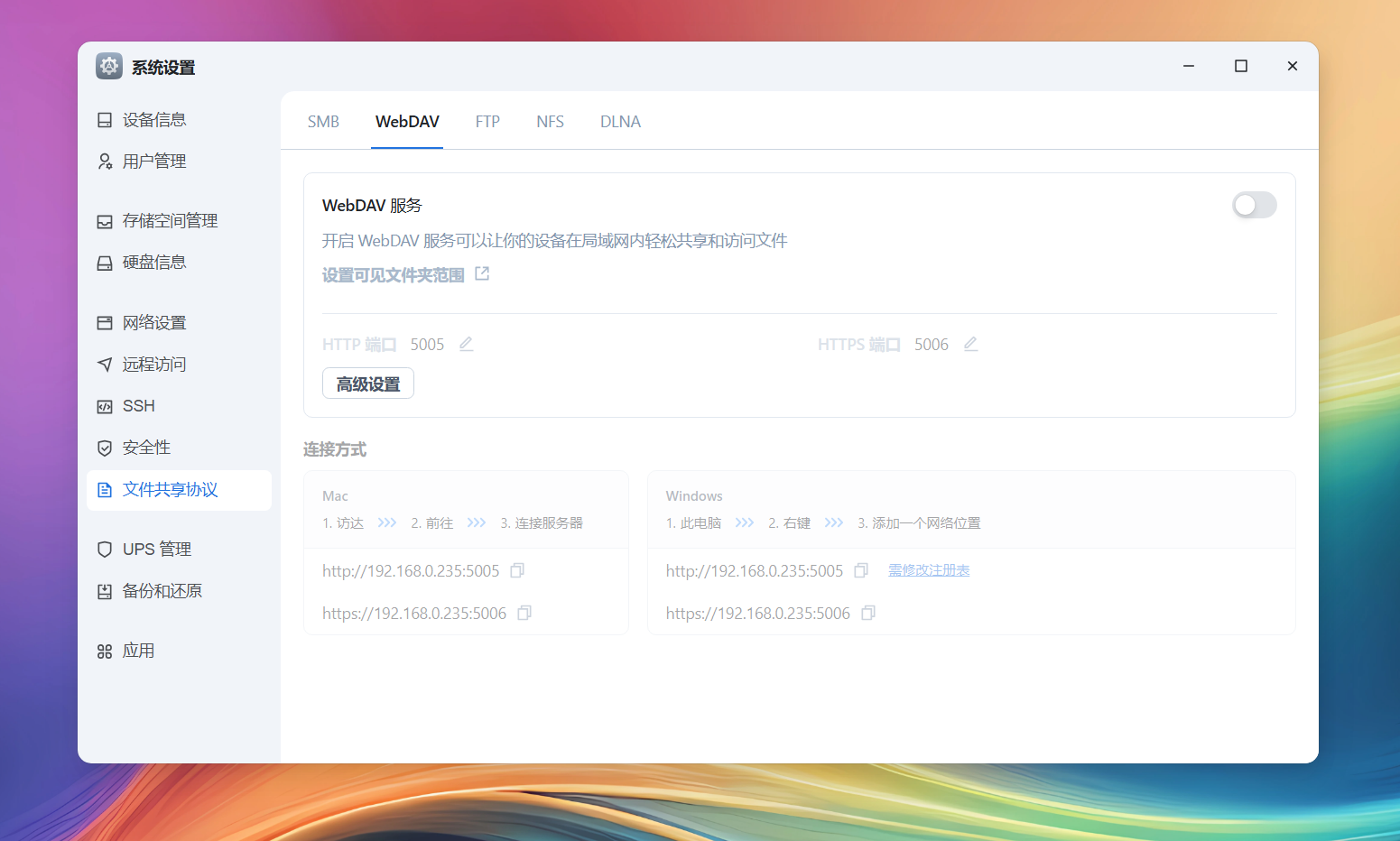Open the 安全性 section

pos(179,448)
